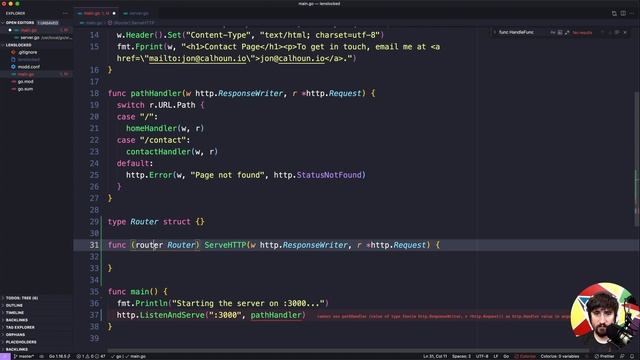Open editor more actions ellipsis

pyautogui.click(x=632, y=13)
